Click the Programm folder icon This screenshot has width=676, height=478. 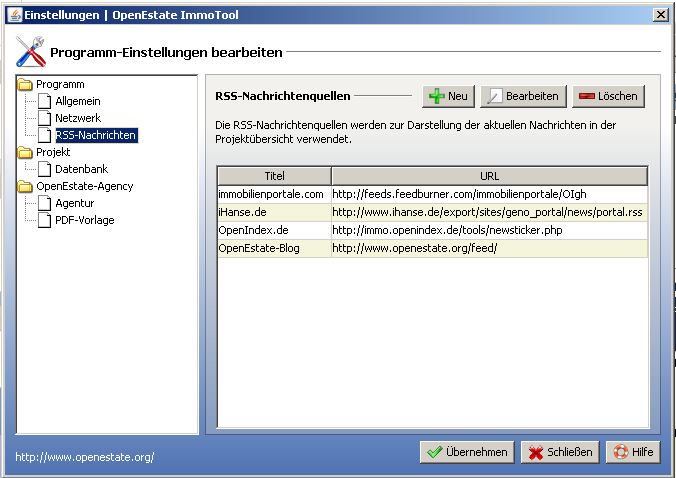pos(26,84)
